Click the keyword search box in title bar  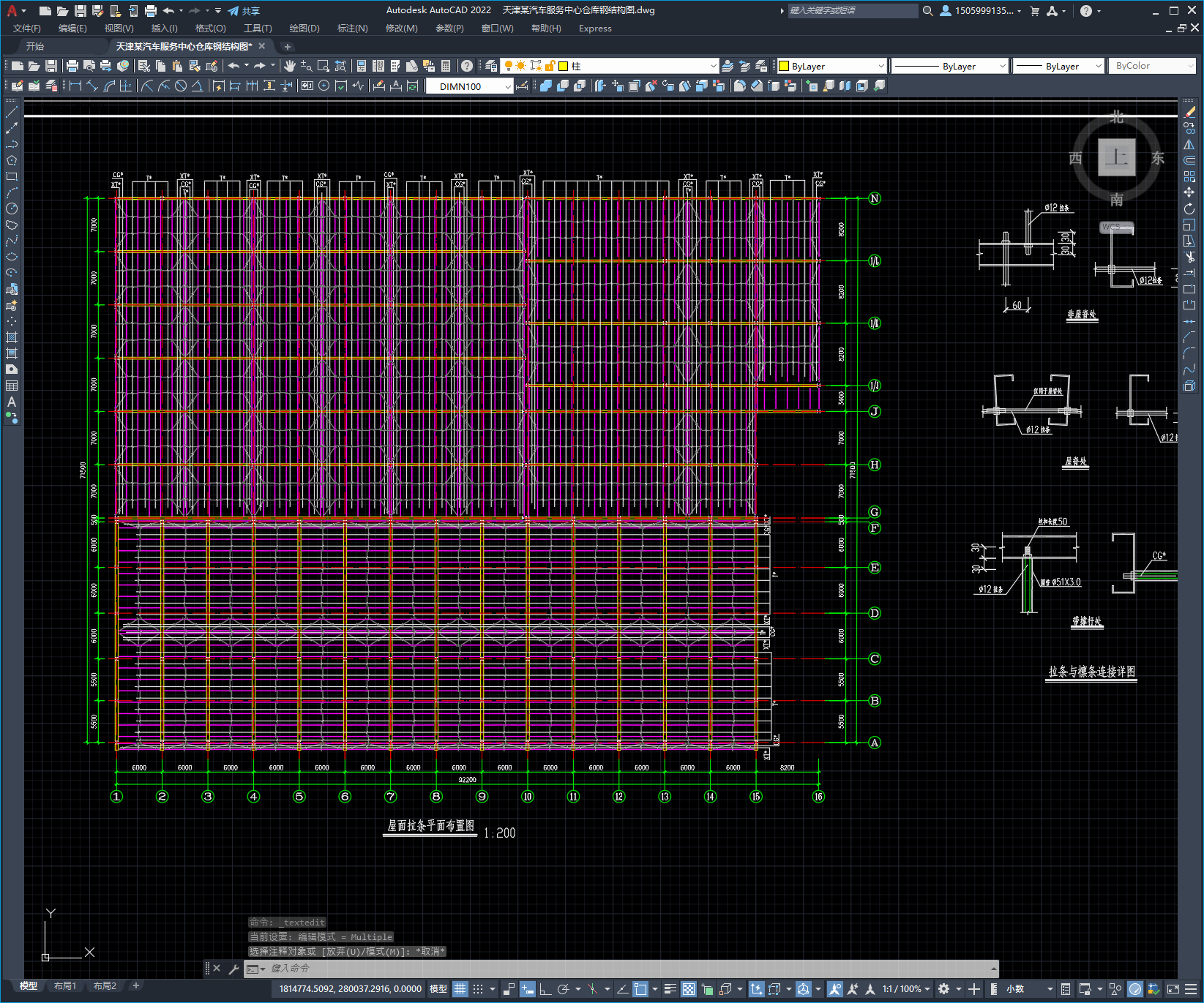(853, 11)
